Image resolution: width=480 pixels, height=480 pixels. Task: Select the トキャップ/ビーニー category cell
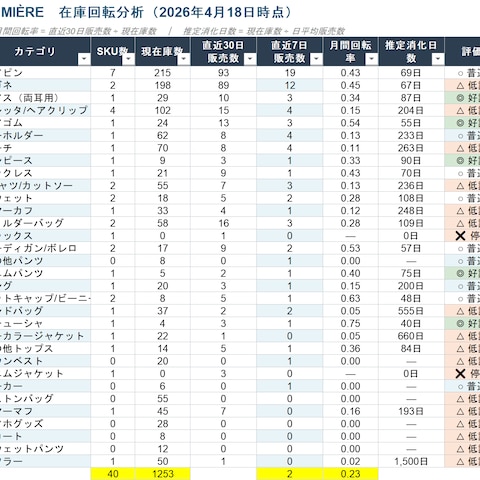coord(45,298)
